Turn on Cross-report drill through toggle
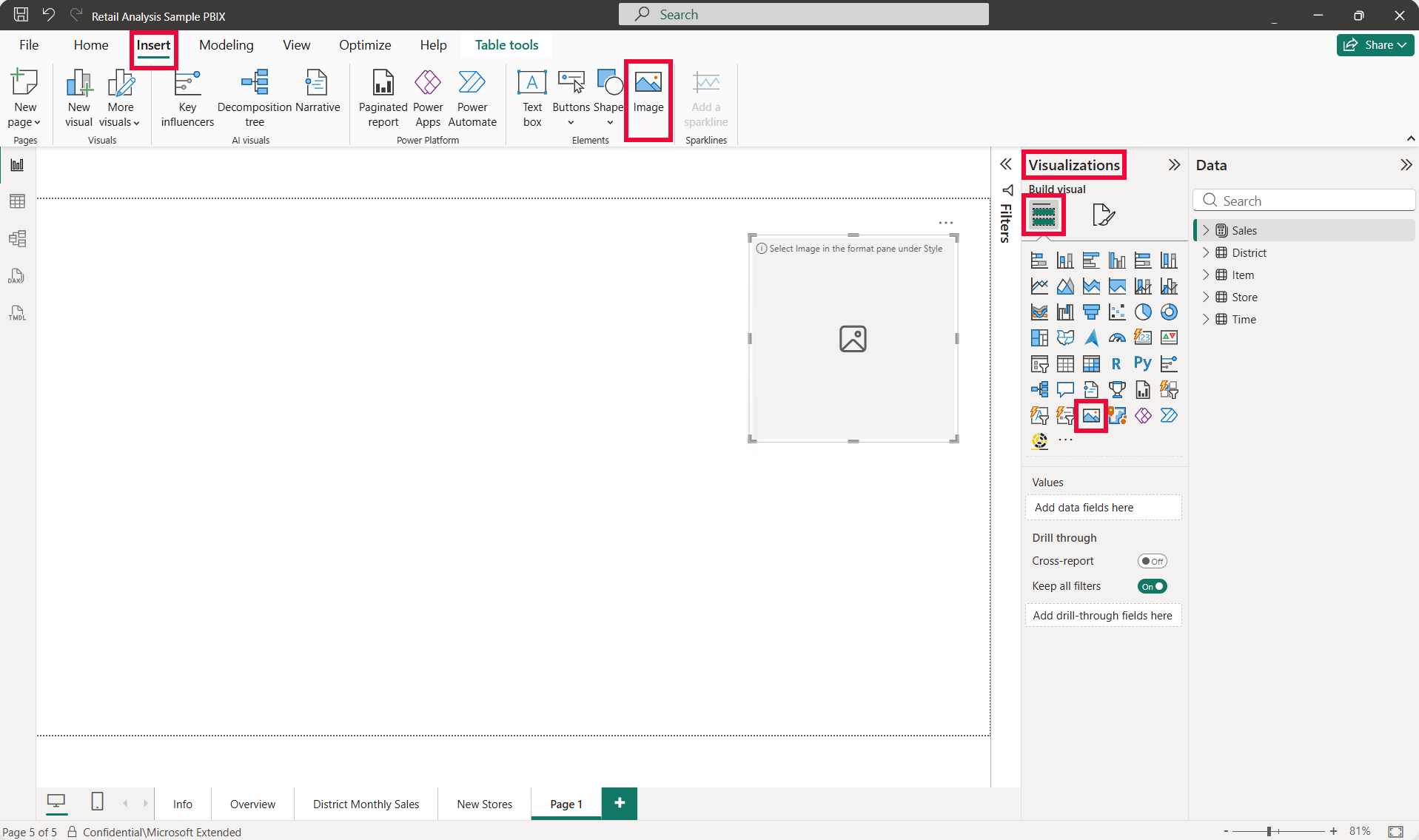This screenshot has height=840, width=1419. tap(1152, 561)
